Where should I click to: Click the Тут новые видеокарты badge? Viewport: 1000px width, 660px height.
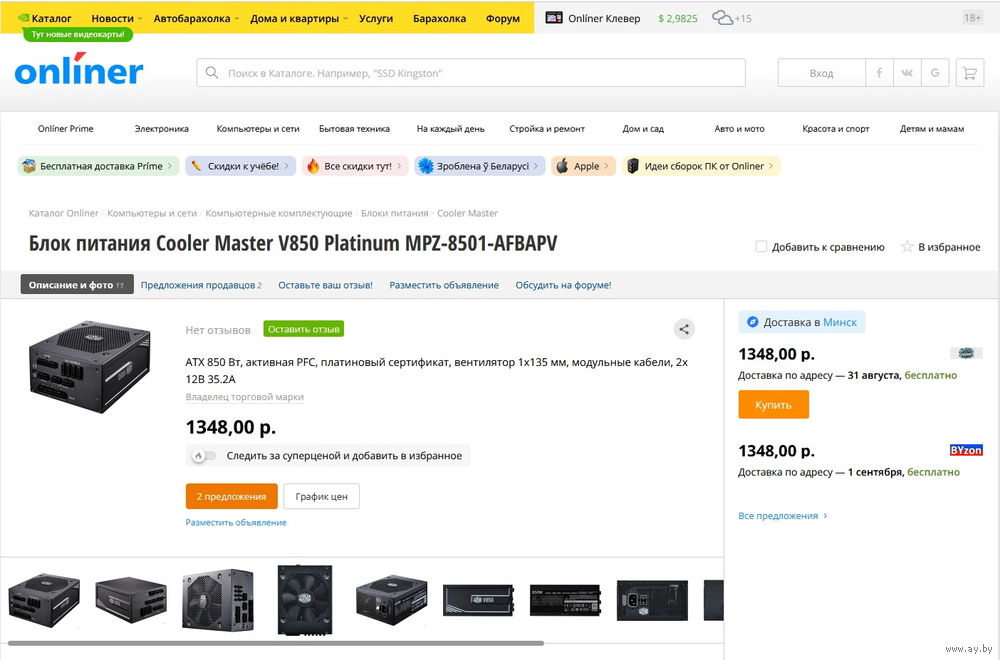coord(78,34)
